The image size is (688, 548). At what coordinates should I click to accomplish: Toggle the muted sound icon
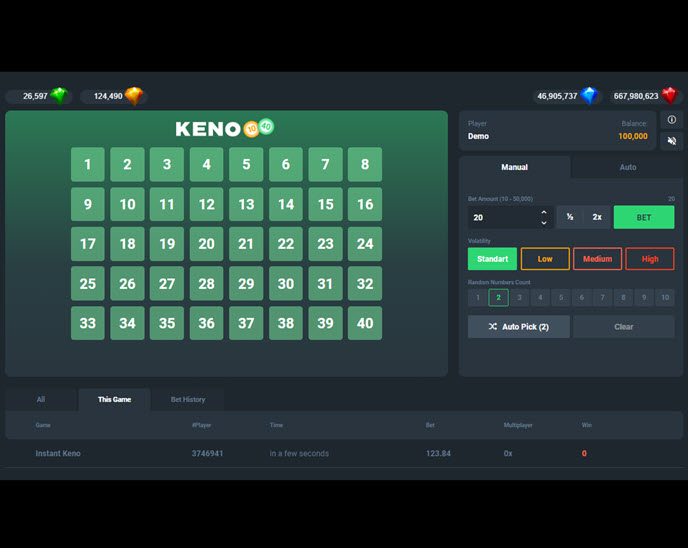671,141
